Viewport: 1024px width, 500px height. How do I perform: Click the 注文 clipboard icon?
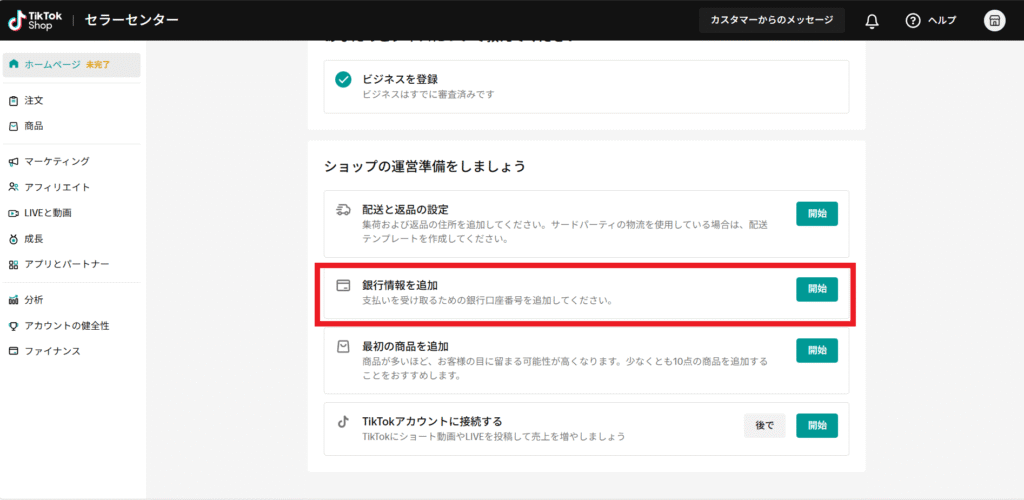click(14, 101)
